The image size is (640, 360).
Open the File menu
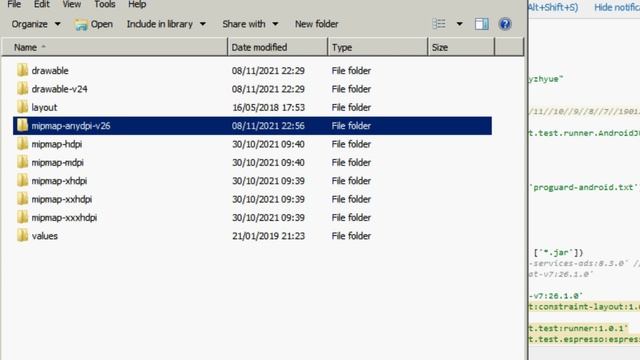click(14, 4)
